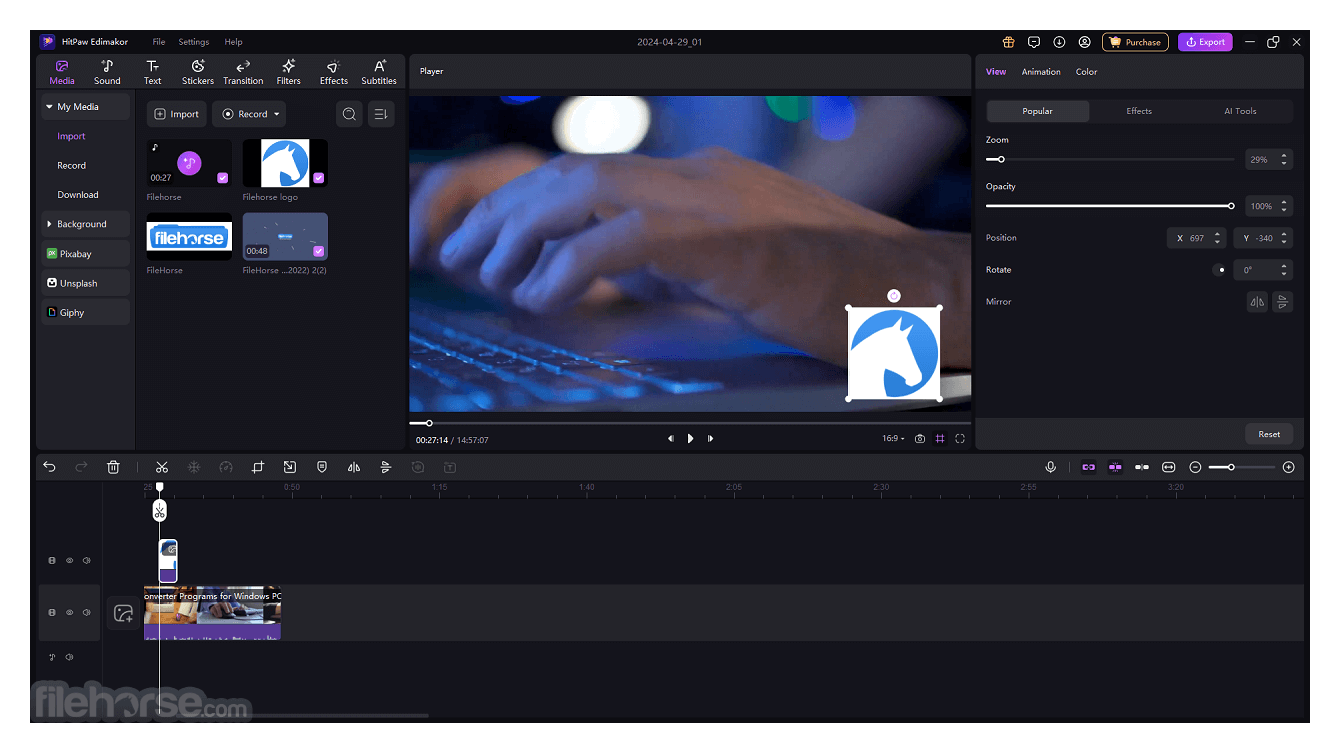This screenshot has height=753, width=1340.
Task: Open the Help menu
Action: tap(233, 42)
